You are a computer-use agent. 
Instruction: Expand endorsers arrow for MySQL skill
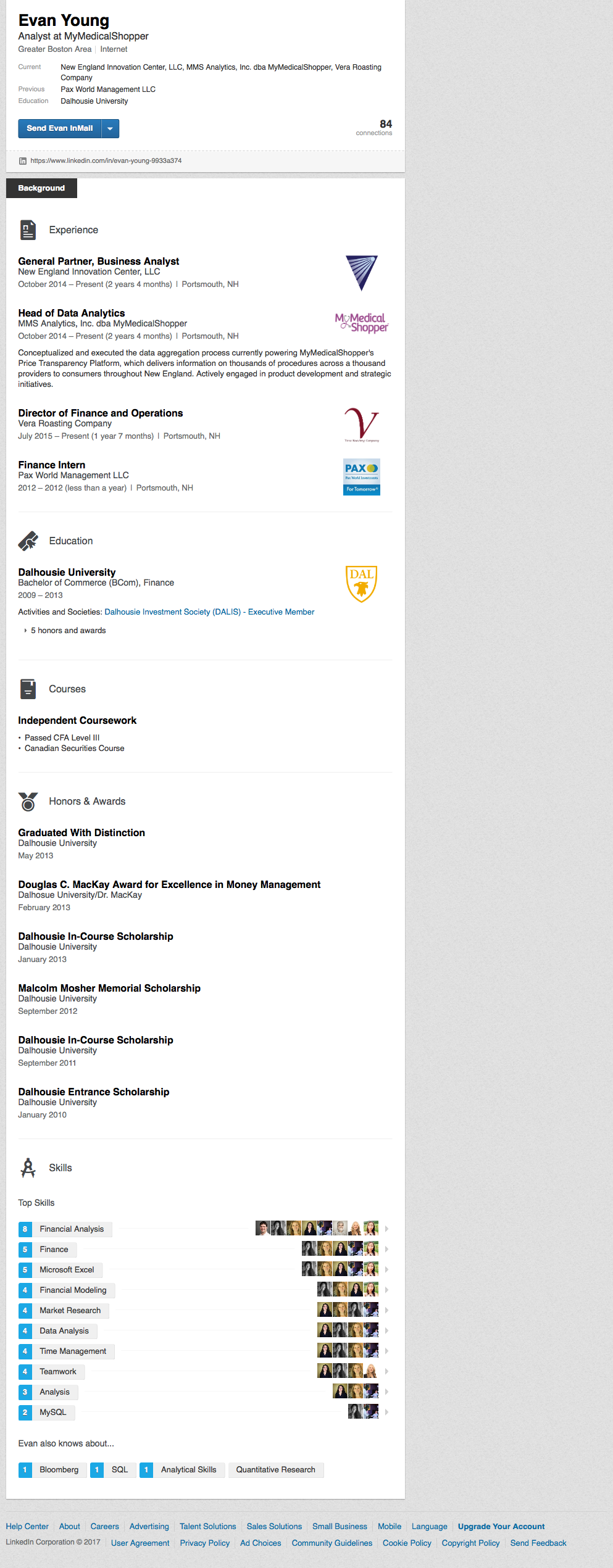(386, 1412)
